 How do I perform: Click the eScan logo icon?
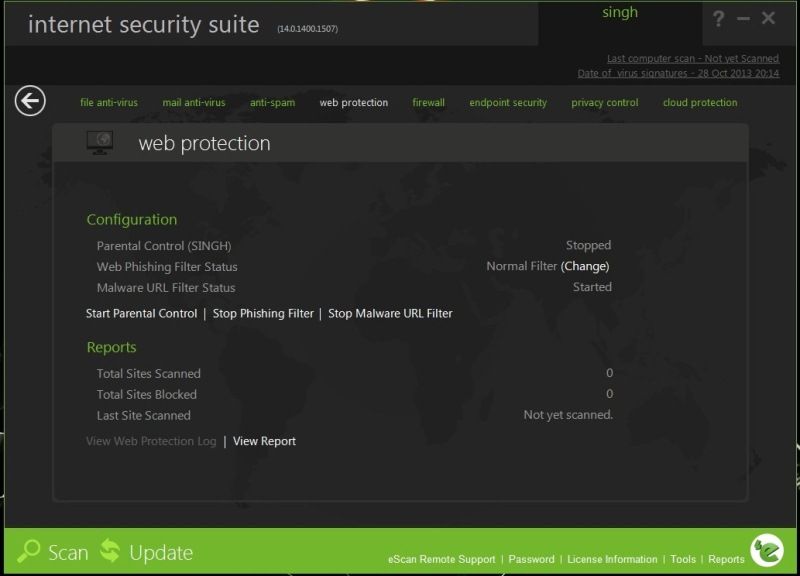767,550
